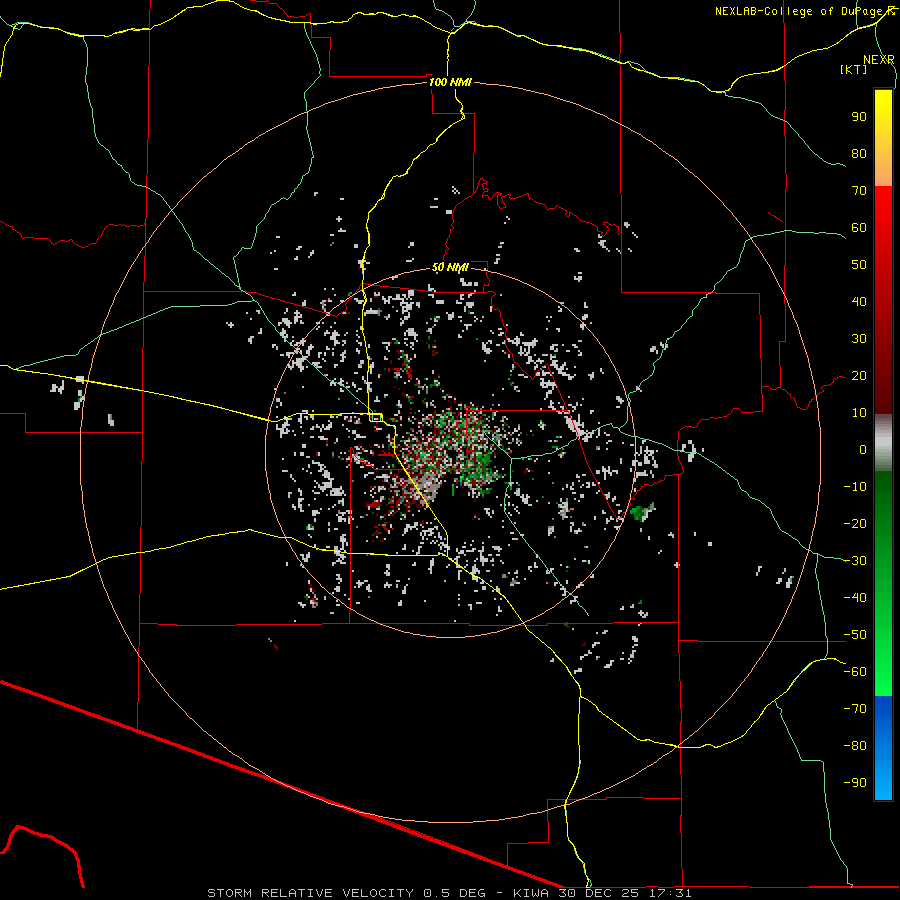Click the '40' value on the velocity scale
The height and width of the screenshot is (900, 900).
pyautogui.click(x=859, y=301)
